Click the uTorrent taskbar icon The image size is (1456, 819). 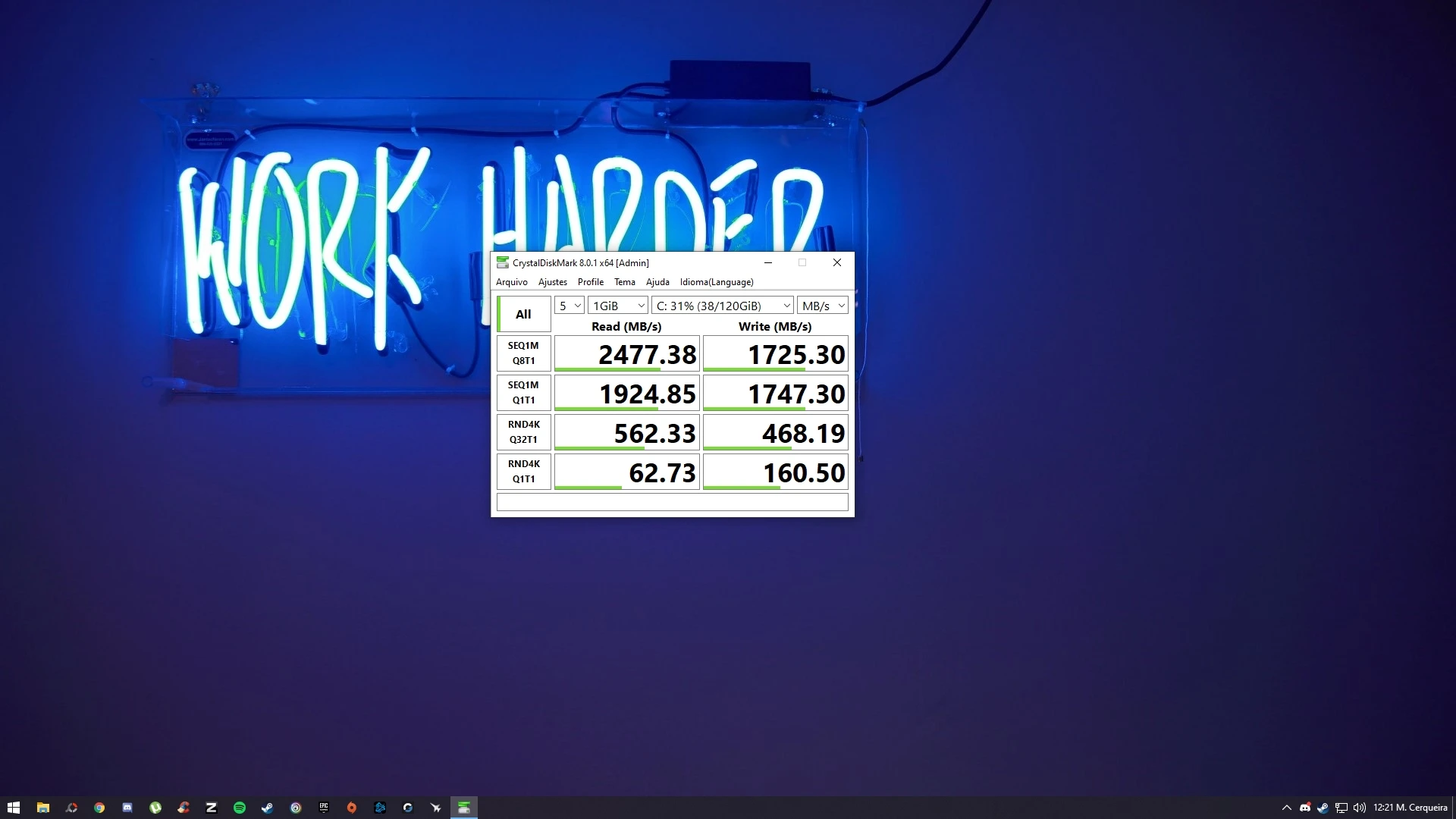(155, 808)
